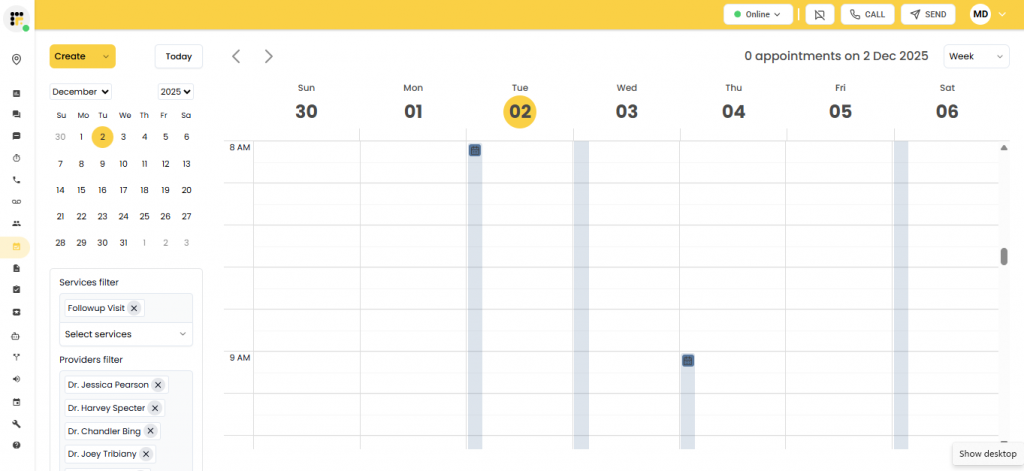Open the voicemail sidebar icon
Image resolution: width=1024 pixels, height=471 pixels.
pyautogui.click(x=16, y=202)
